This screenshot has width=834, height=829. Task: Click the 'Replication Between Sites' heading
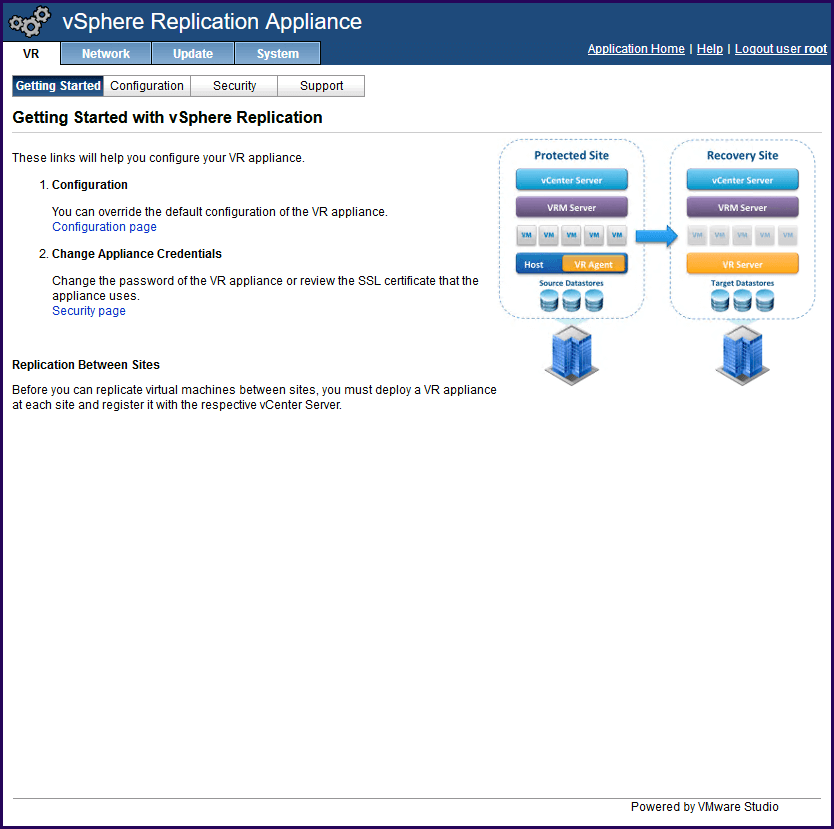coord(86,365)
